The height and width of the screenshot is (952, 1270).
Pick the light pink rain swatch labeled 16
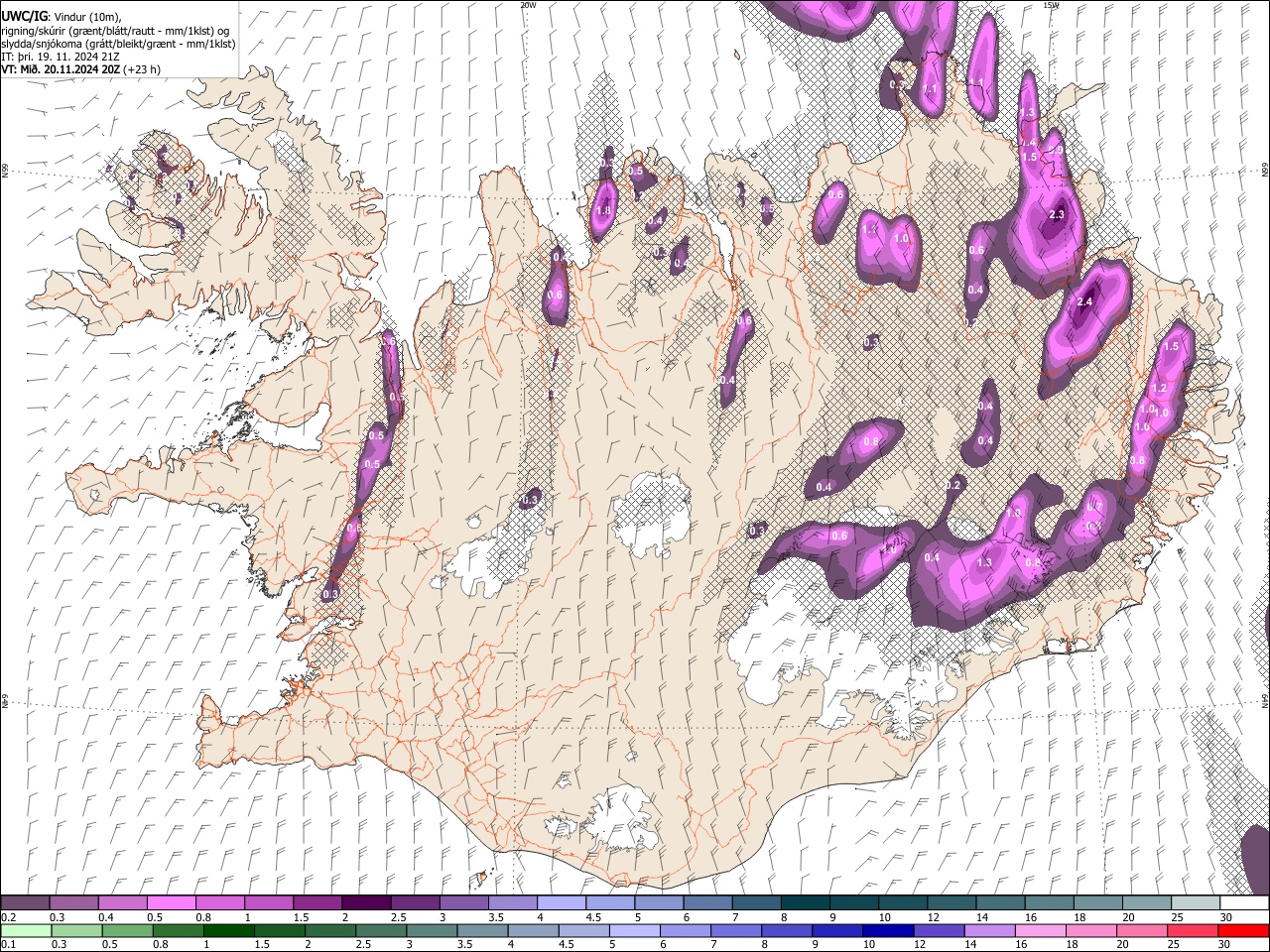click(1040, 930)
